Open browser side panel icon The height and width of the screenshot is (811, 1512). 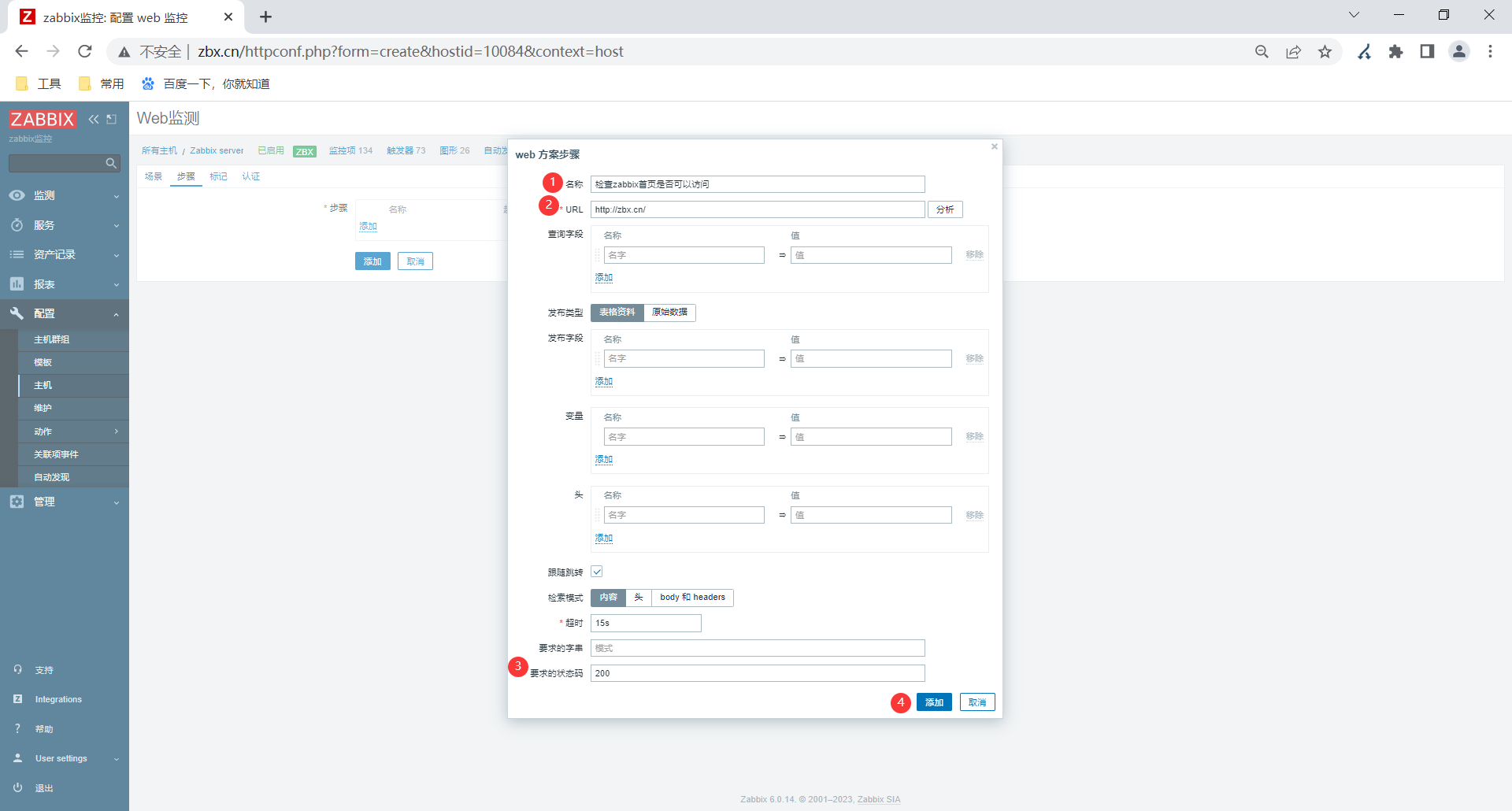tap(1427, 51)
